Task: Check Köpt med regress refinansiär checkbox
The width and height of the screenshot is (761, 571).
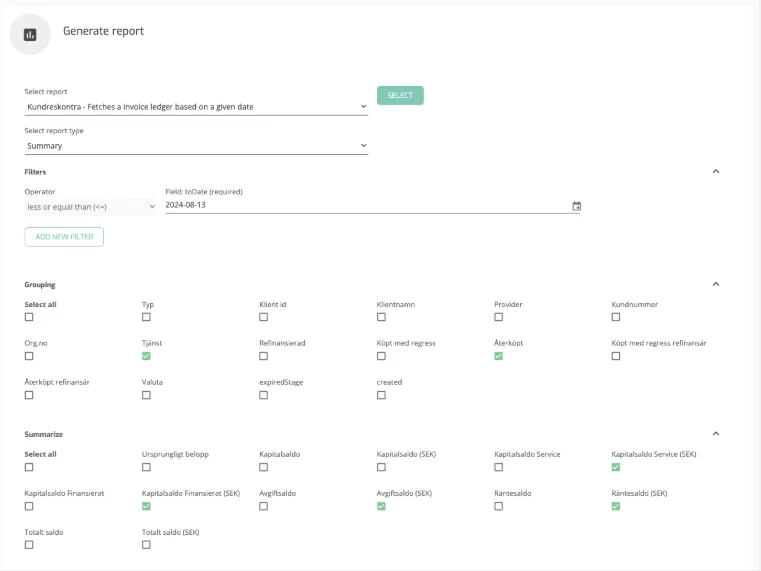Action: (616, 356)
